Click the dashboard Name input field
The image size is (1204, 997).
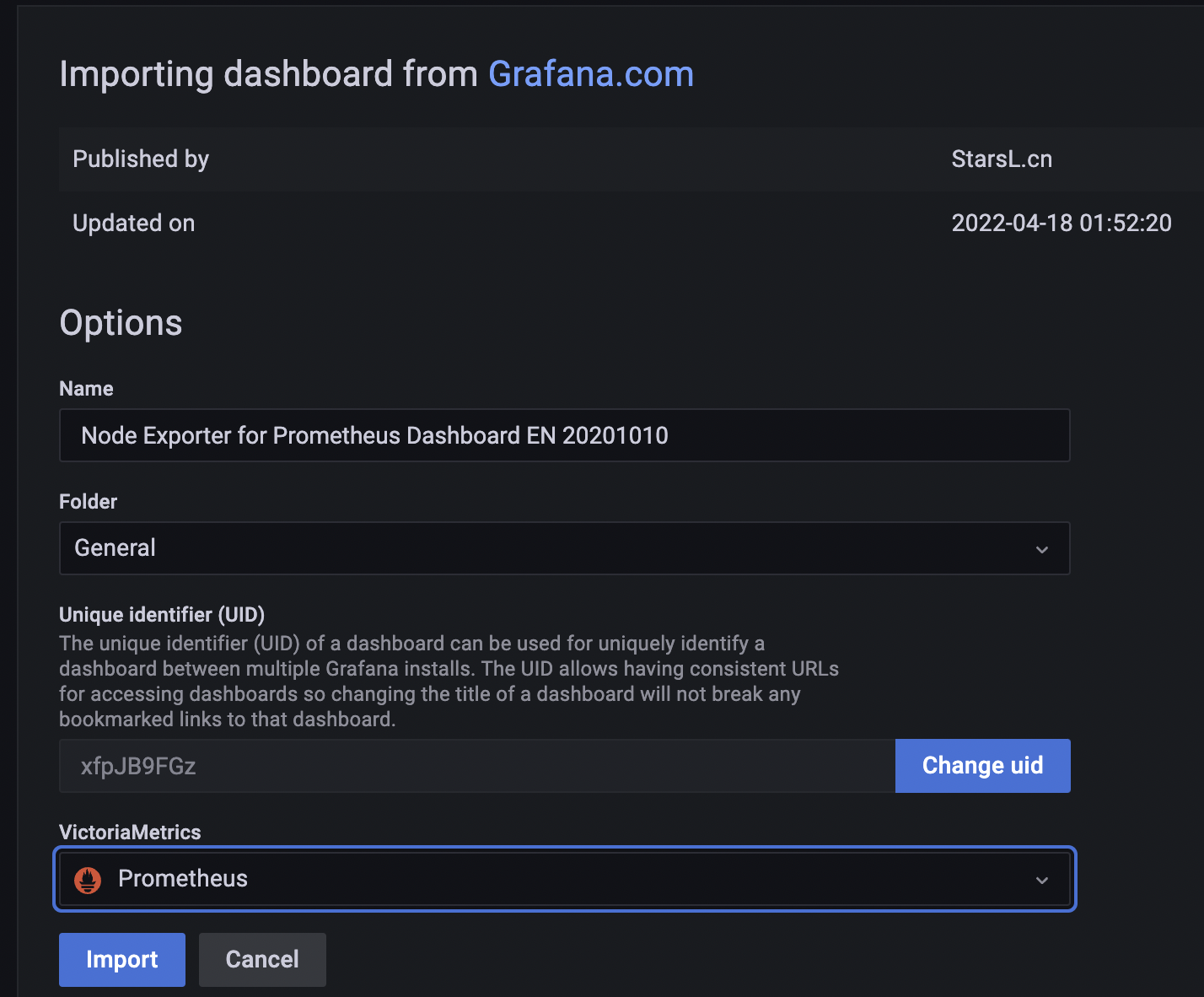564,435
